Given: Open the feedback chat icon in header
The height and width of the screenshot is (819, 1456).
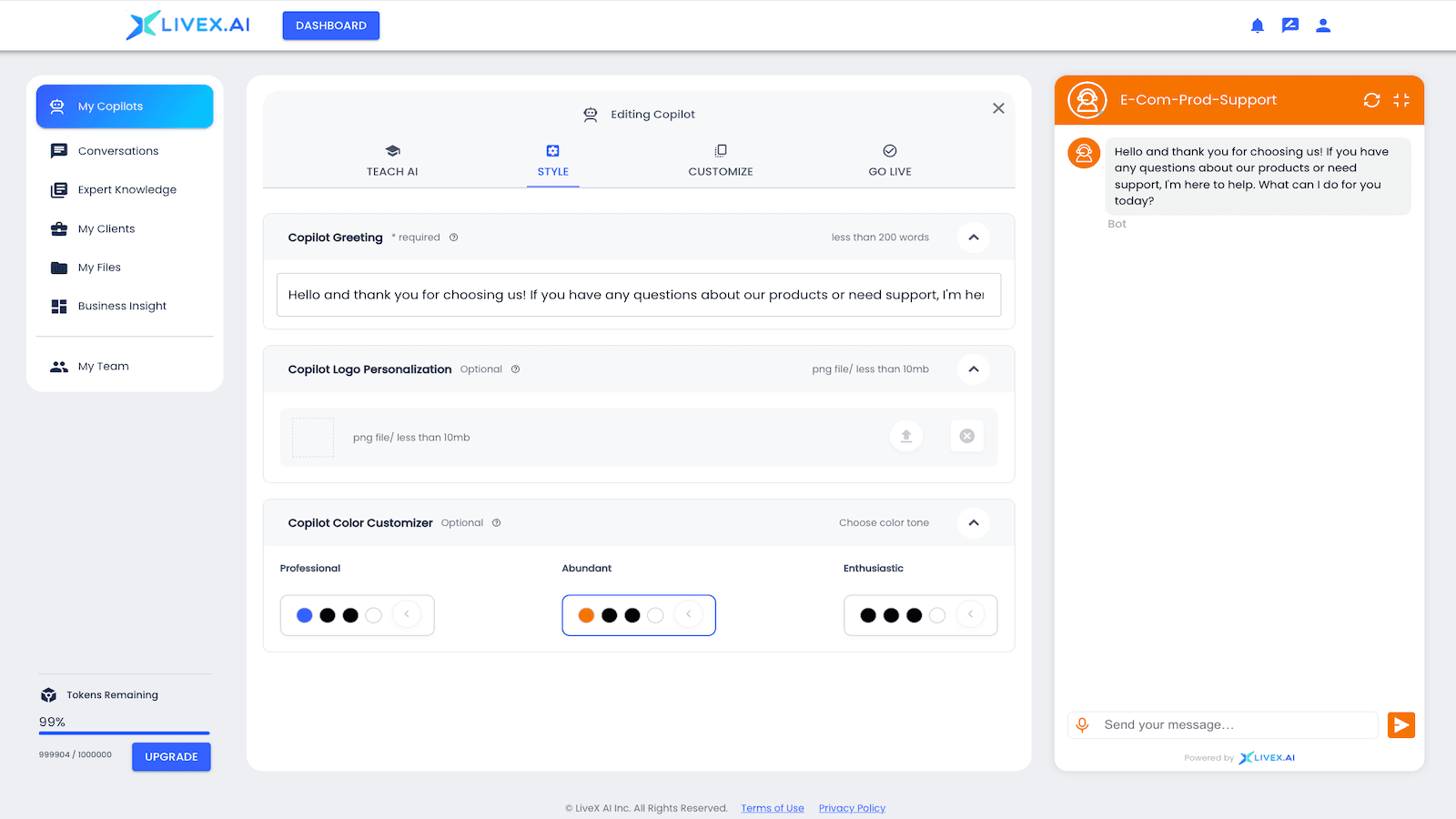Looking at the screenshot, I should (x=1289, y=25).
